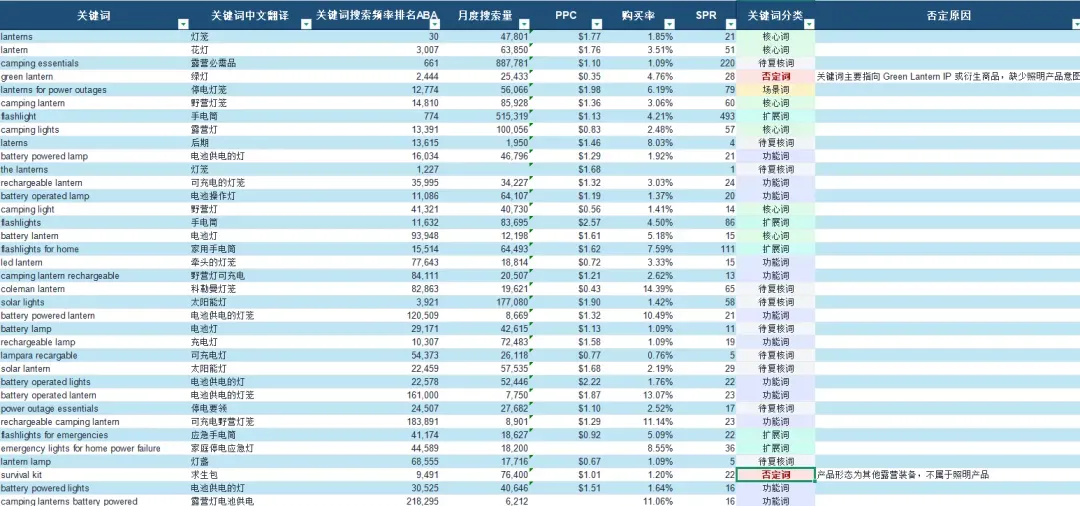
Task: Open the 关键词分类 column filter dropdown
Action: pyautogui.click(x=809, y=24)
